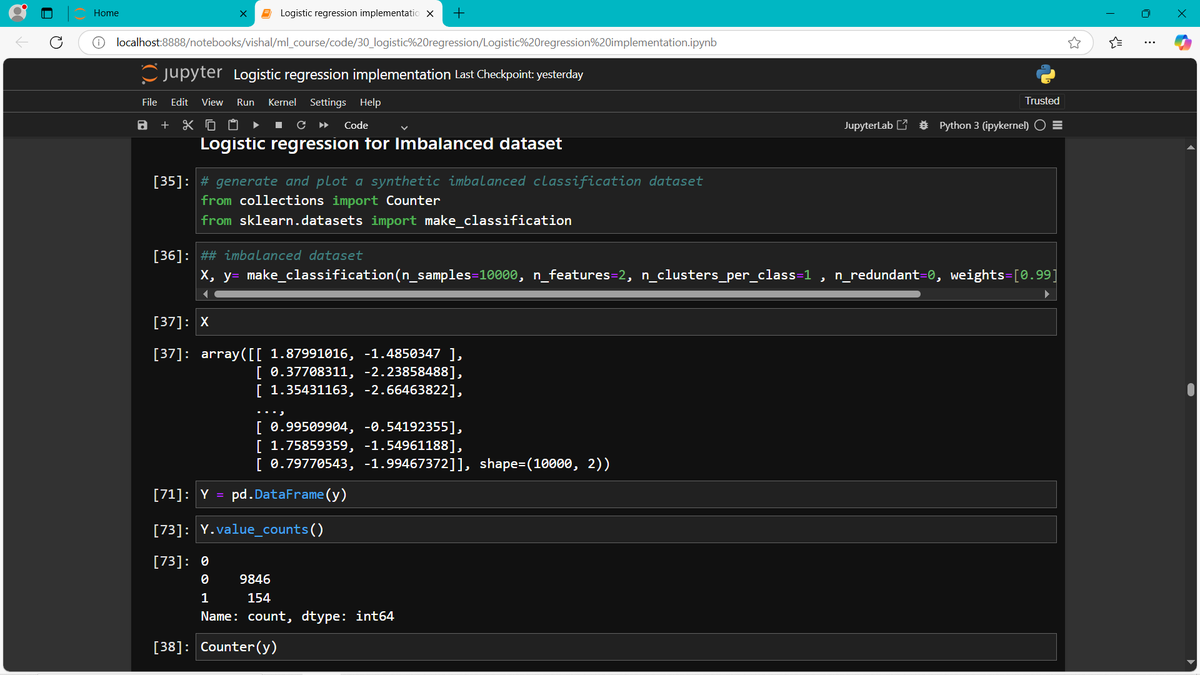Select cell 73 with Y.value_counts()

click(x=626, y=529)
